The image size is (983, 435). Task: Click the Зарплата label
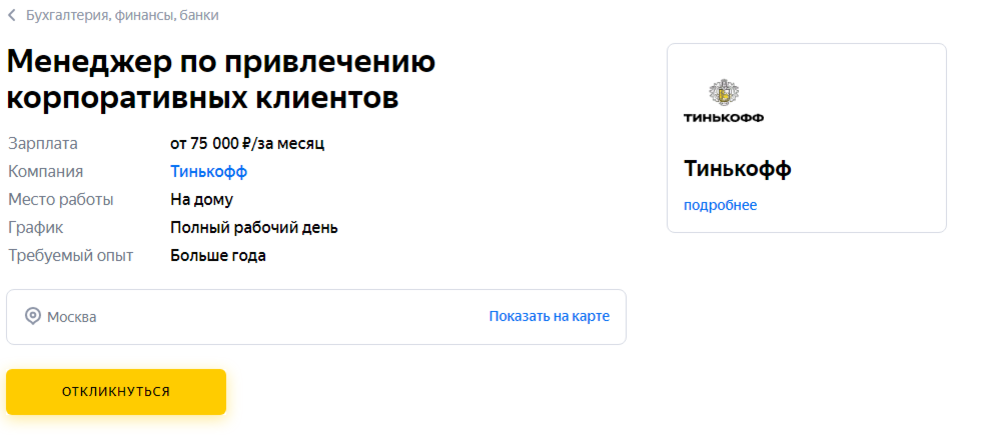(x=43, y=144)
